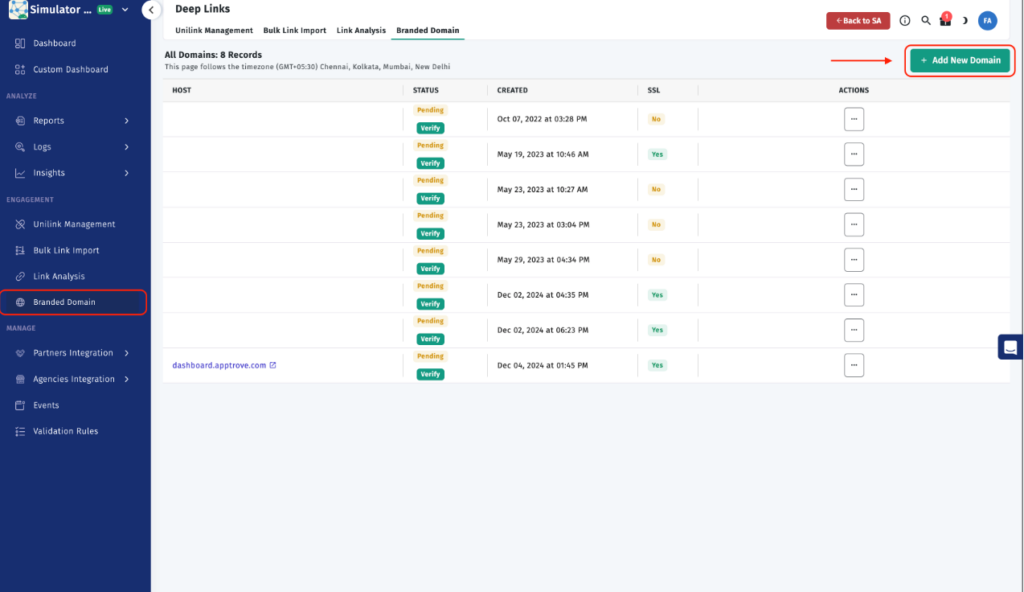Open the chat widget icon
The width and height of the screenshot is (1024, 592).
point(1010,347)
